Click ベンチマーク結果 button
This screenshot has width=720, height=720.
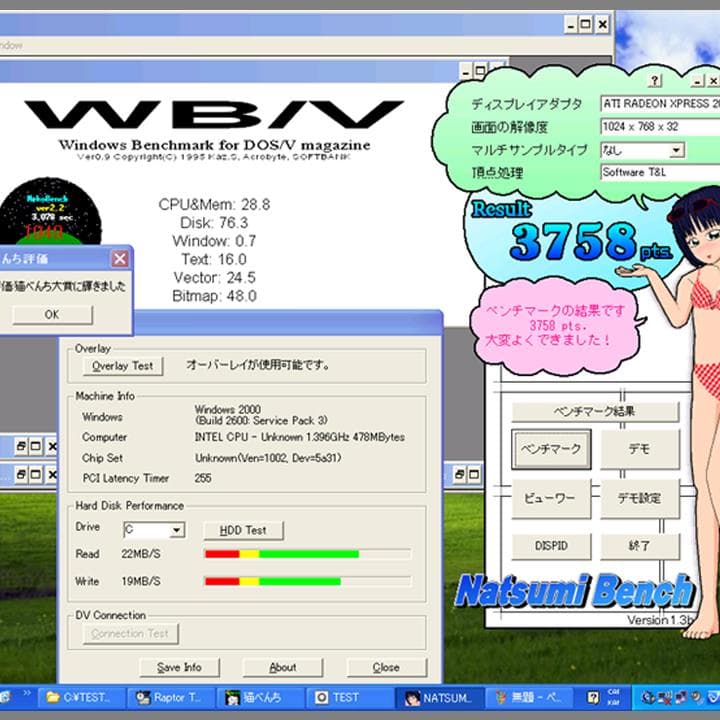[x=595, y=411]
